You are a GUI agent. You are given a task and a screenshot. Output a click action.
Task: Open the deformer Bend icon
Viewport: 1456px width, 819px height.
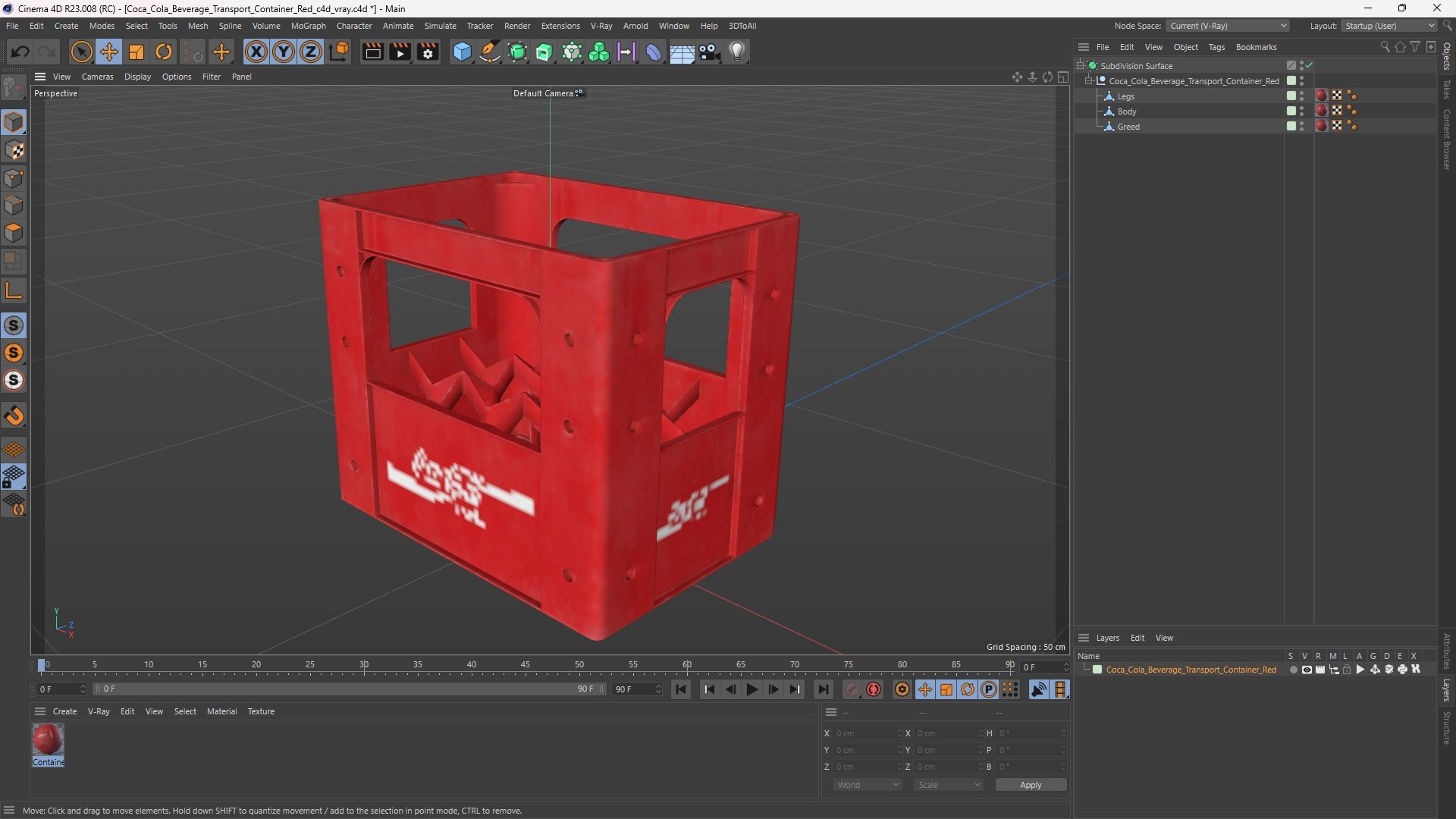[654, 52]
